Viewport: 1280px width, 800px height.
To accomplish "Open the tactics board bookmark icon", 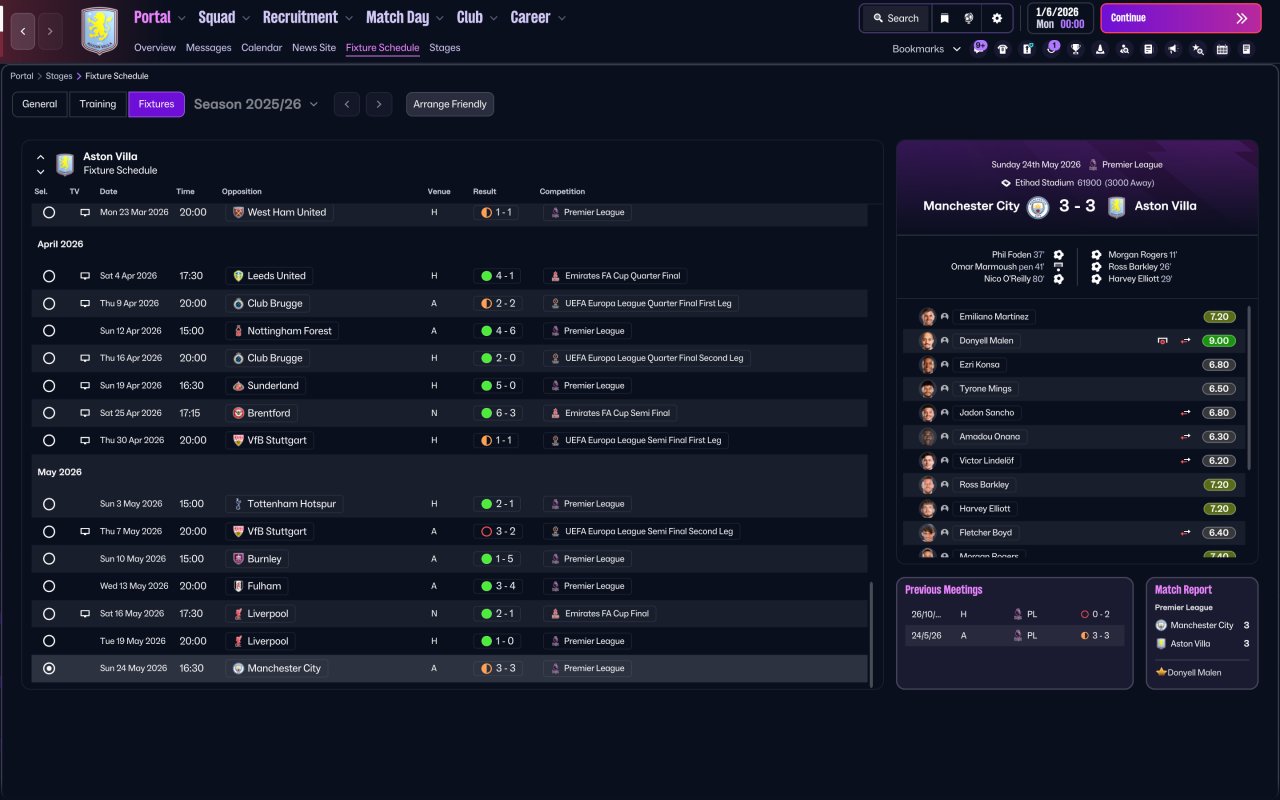I will click(x=1027, y=49).
